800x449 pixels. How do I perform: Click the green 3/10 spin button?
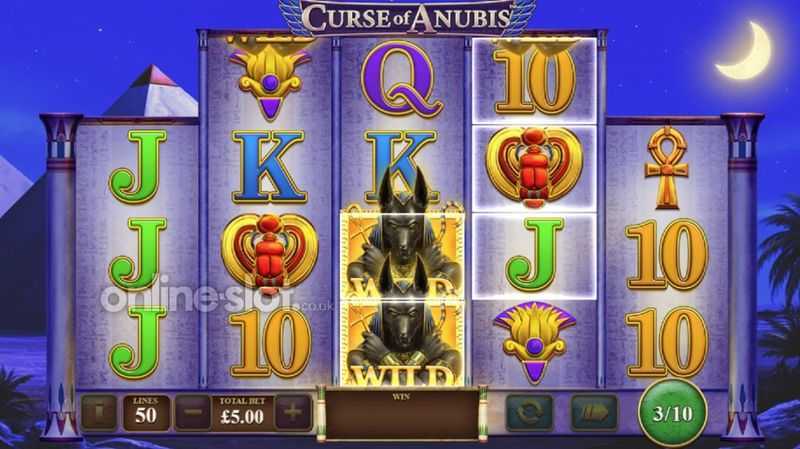(673, 413)
